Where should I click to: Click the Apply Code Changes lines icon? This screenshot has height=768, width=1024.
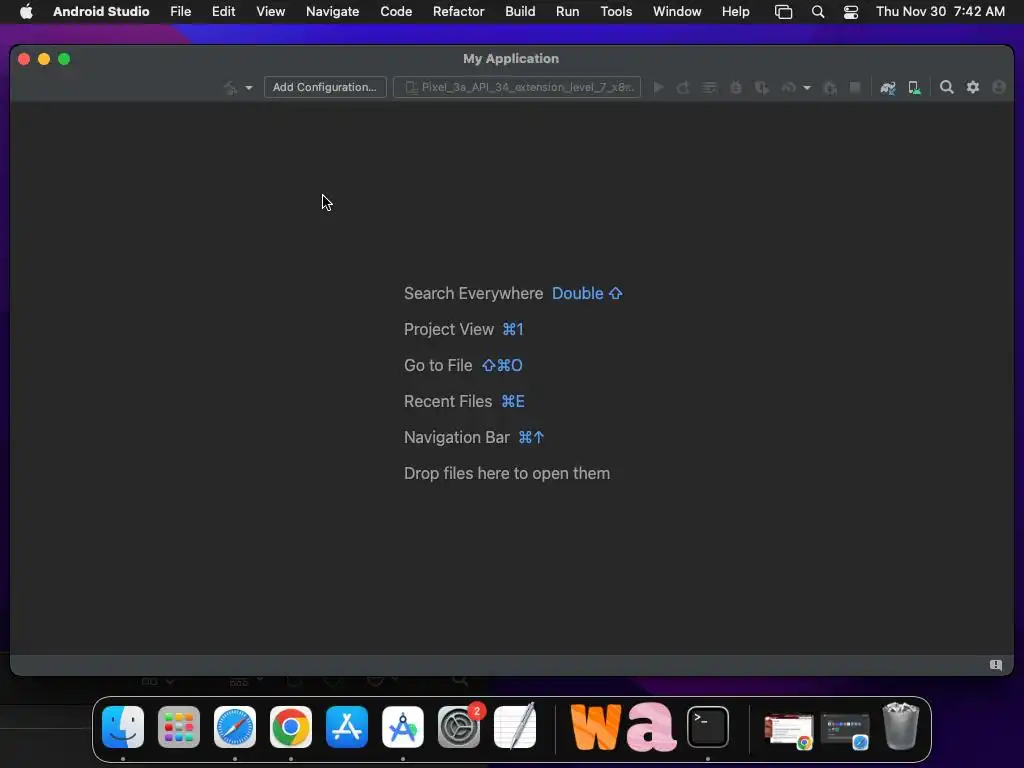click(x=710, y=88)
